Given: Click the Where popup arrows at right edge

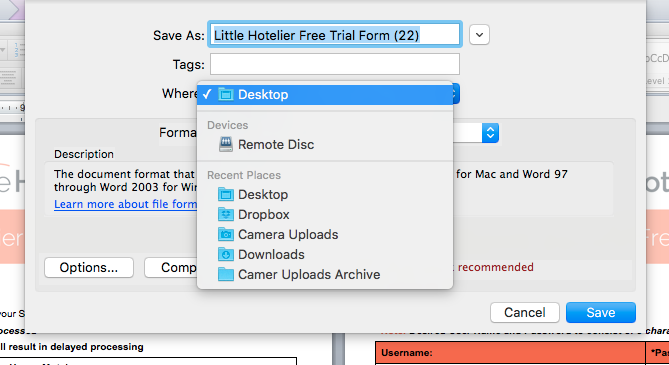Looking at the screenshot, I should [456, 94].
